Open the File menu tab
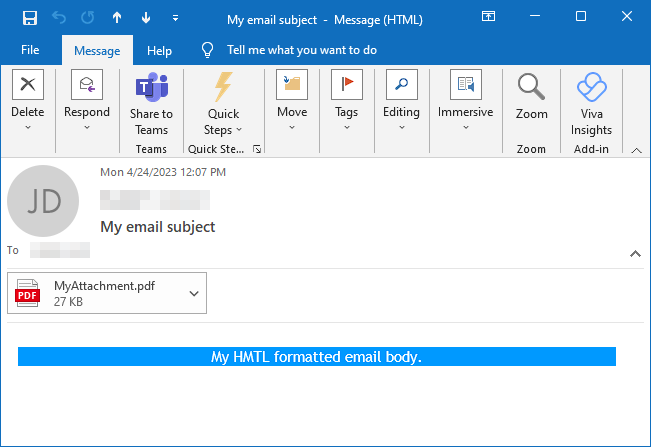This screenshot has height=447, width=651. pos(30,50)
